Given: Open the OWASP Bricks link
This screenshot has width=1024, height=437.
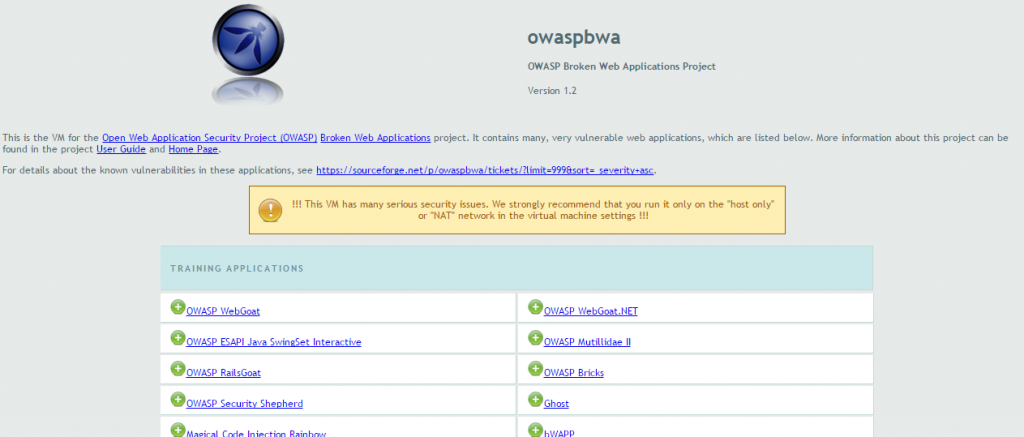Looking at the screenshot, I should coord(573,373).
